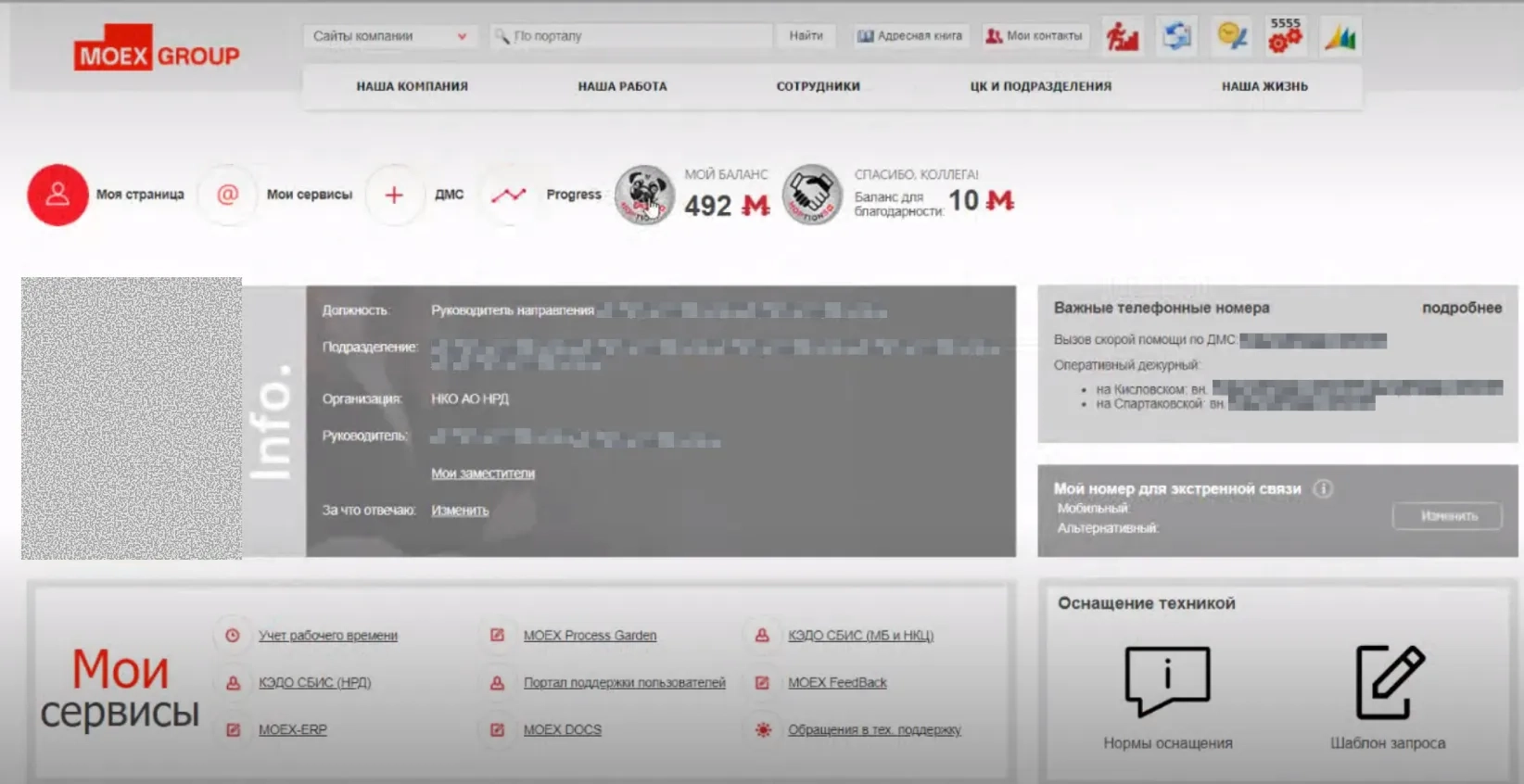Viewport: 1524px width, 784px height.
Task: Open Мои сервисы via the @ icon
Action: coord(227,195)
